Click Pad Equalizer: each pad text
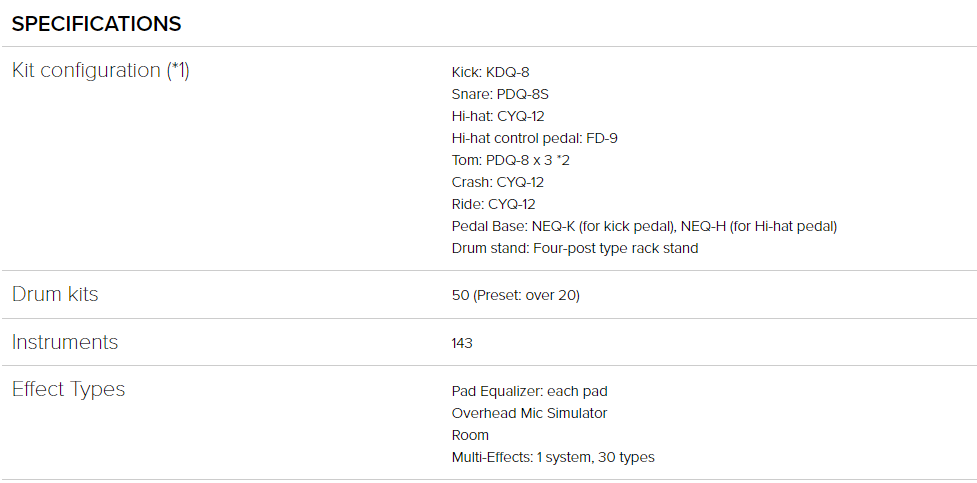Viewport: 977px width, 483px height. (x=529, y=391)
